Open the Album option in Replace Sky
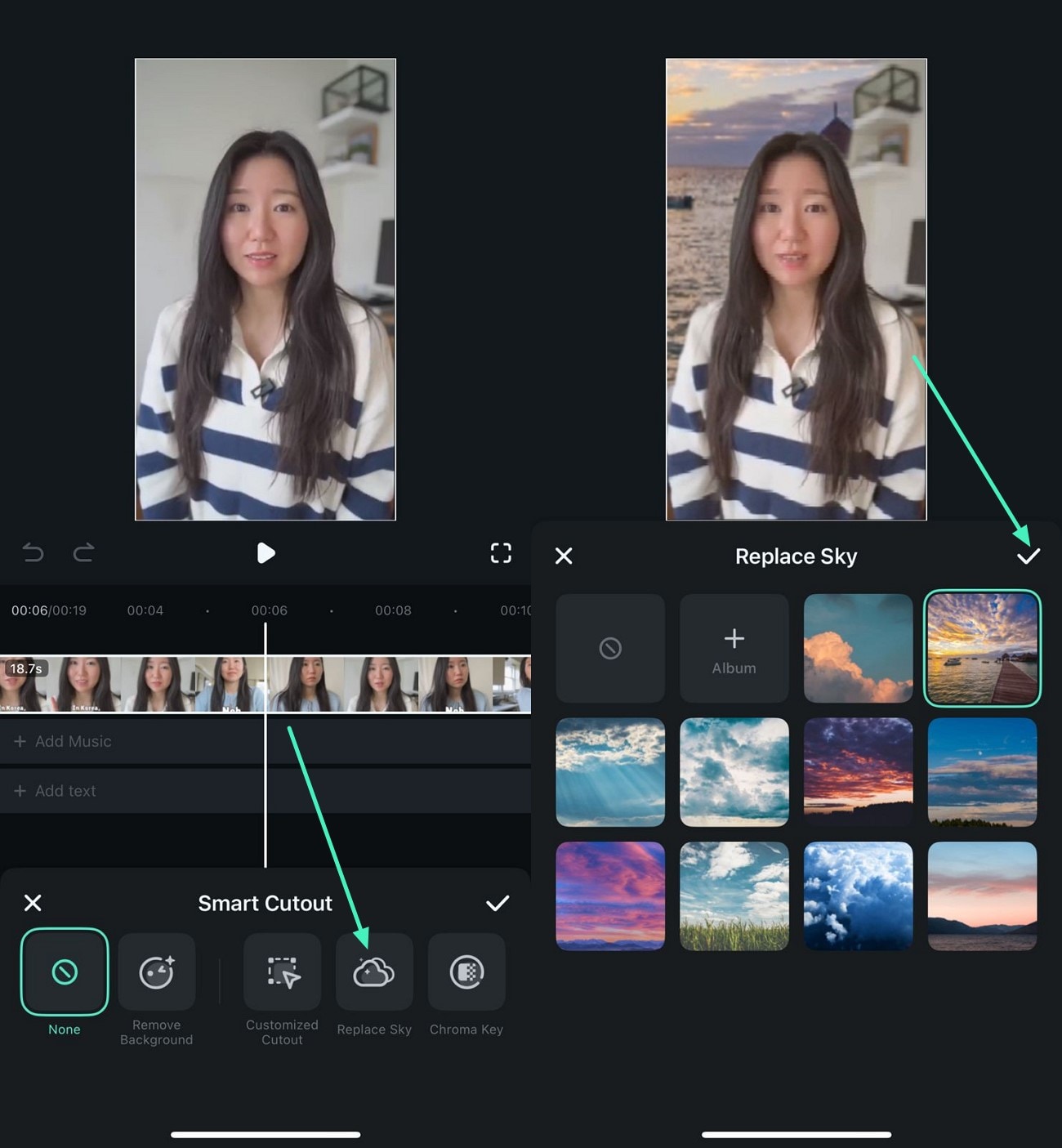Image resolution: width=1062 pixels, height=1148 pixels. point(734,648)
